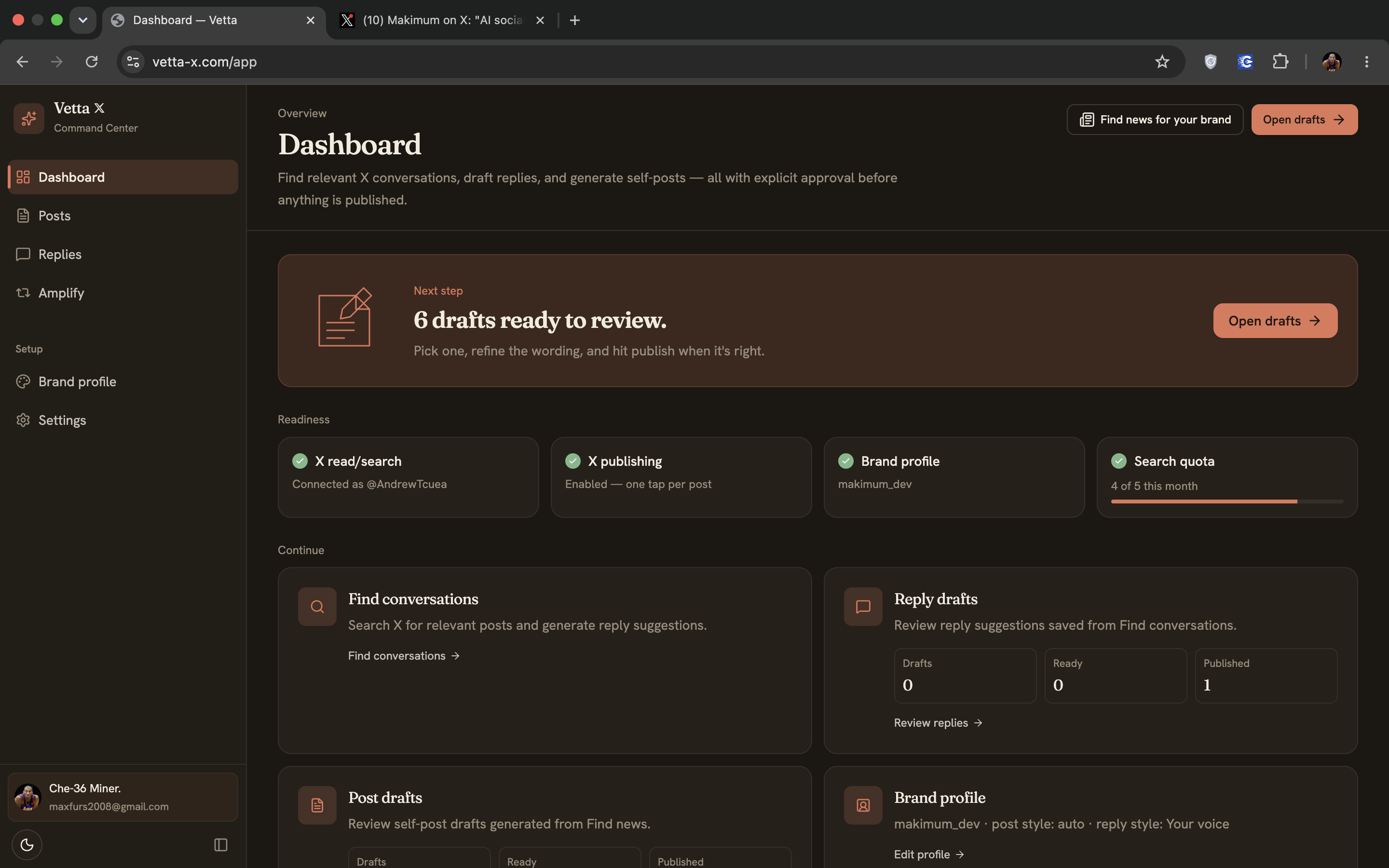Follow the Review replies link

coord(938,723)
